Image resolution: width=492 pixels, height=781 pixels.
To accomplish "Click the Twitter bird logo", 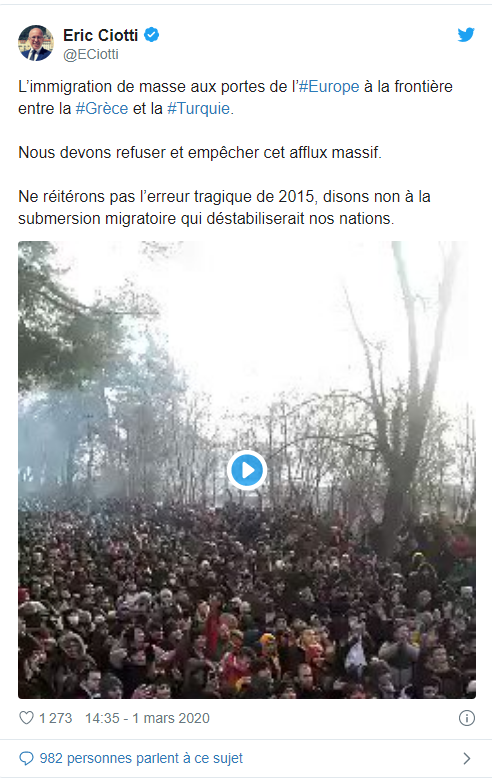I will 466,35.
